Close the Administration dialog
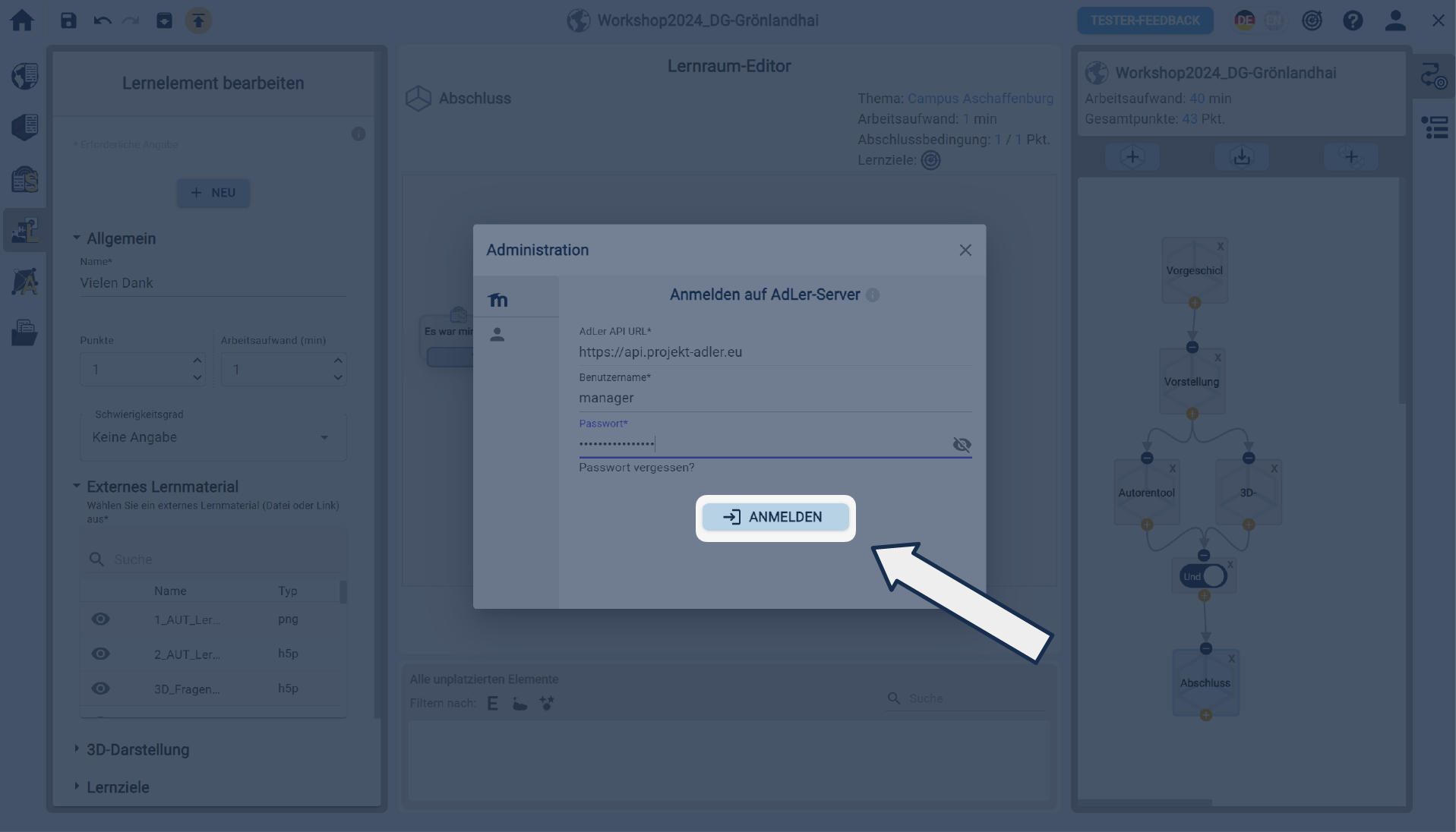Screen dimensions: 1456x832 pyautogui.click(x=965, y=251)
